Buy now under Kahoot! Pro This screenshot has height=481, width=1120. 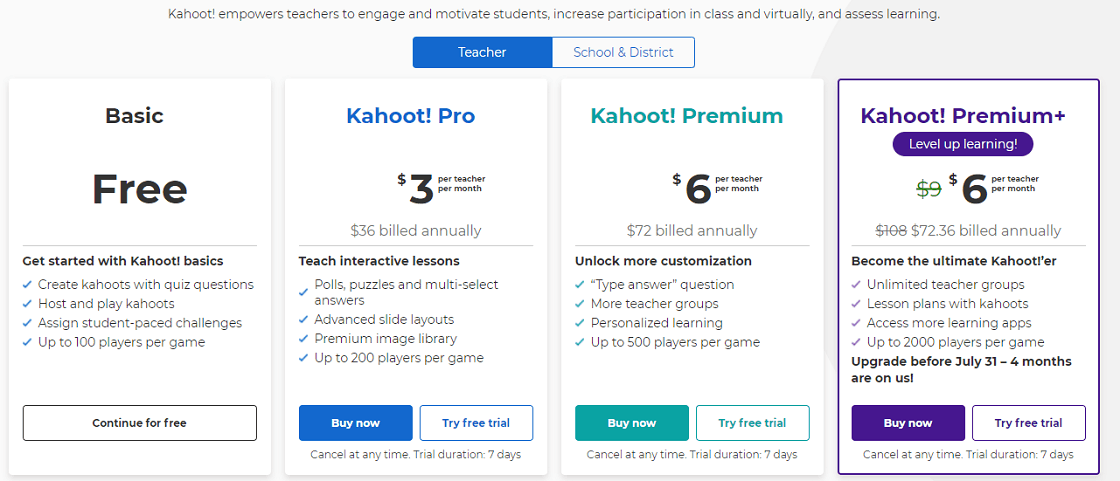pos(356,423)
